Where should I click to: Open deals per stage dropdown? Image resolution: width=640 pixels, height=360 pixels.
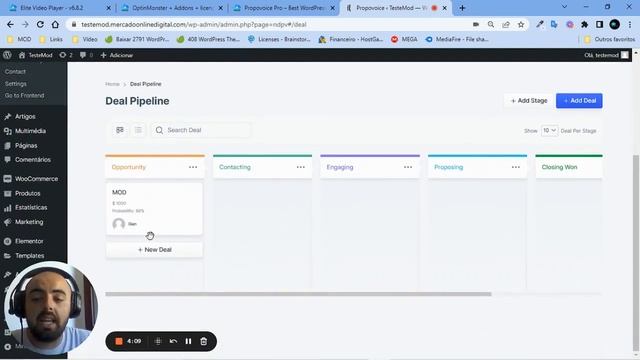[x=549, y=130]
